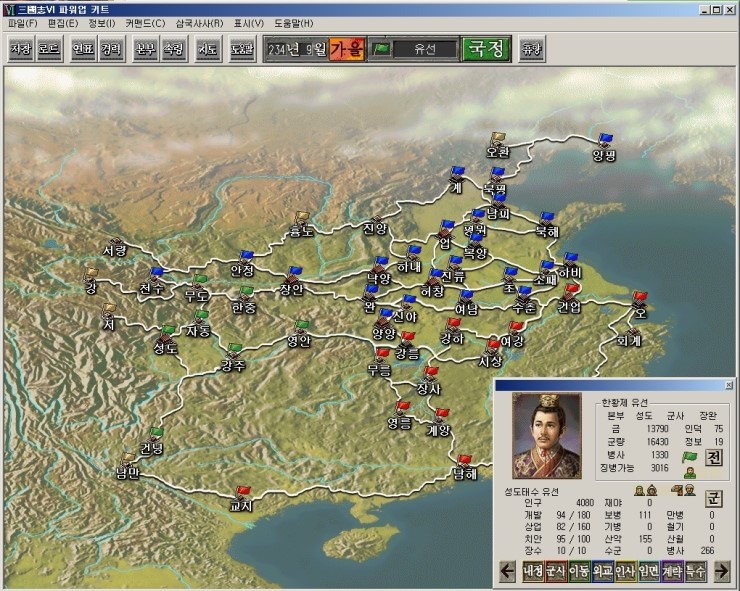Open the 임면 appointment command
The height and width of the screenshot is (591, 740).
tap(648, 571)
